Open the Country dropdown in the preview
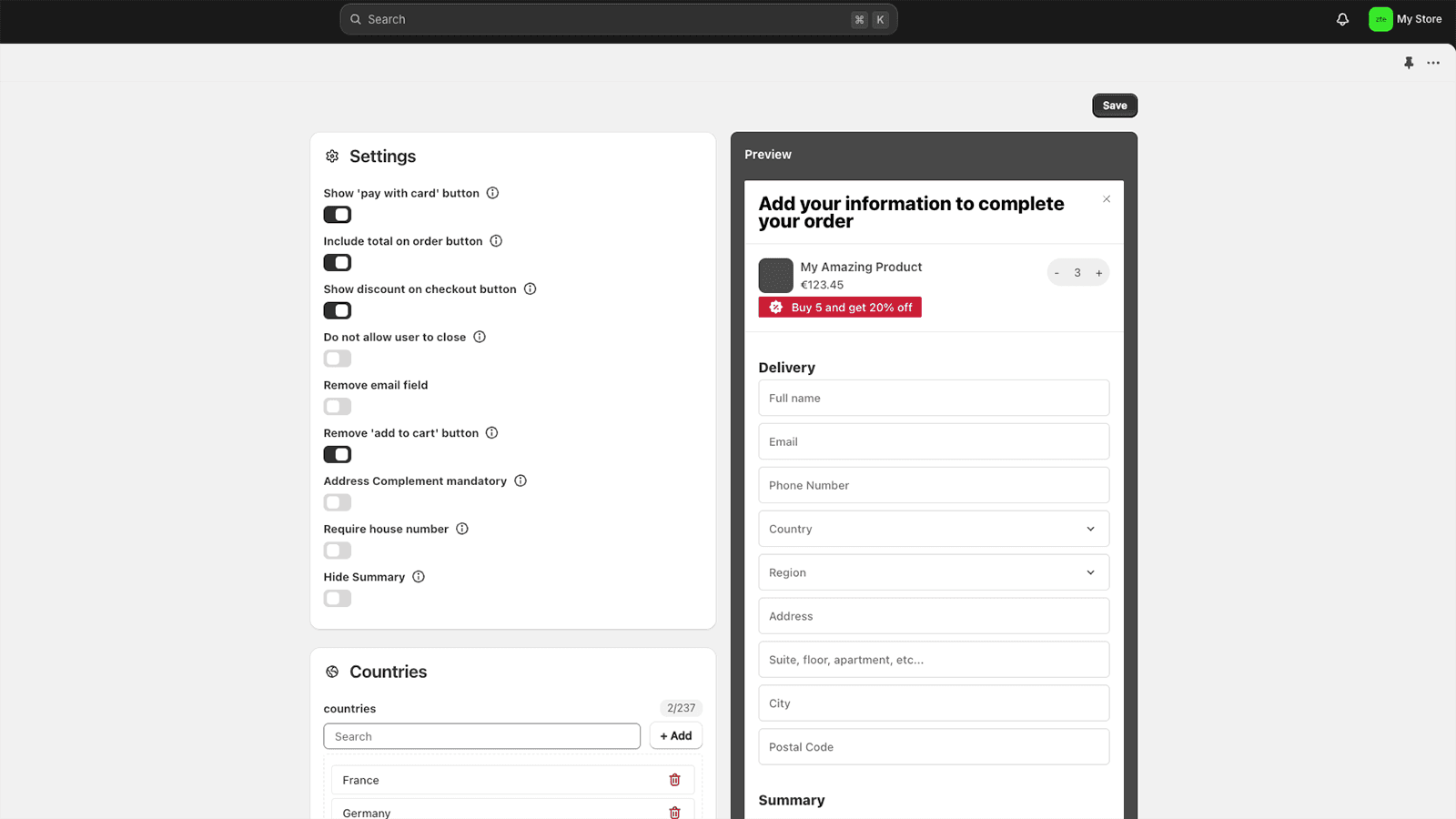Viewport: 1456px width, 819px height. click(x=933, y=528)
